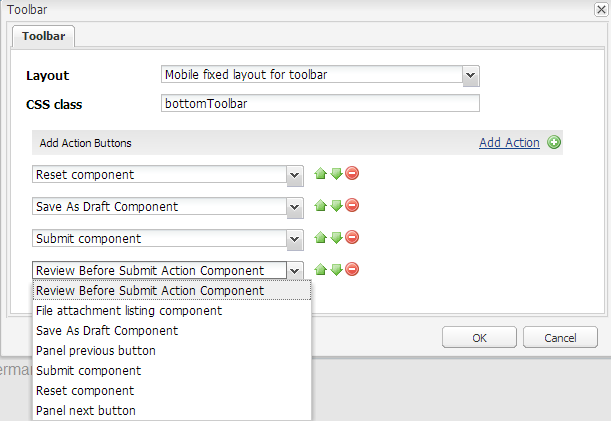The width and height of the screenshot is (611, 421).
Task: Remove the Reset component action row
Action: pos(352,174)
